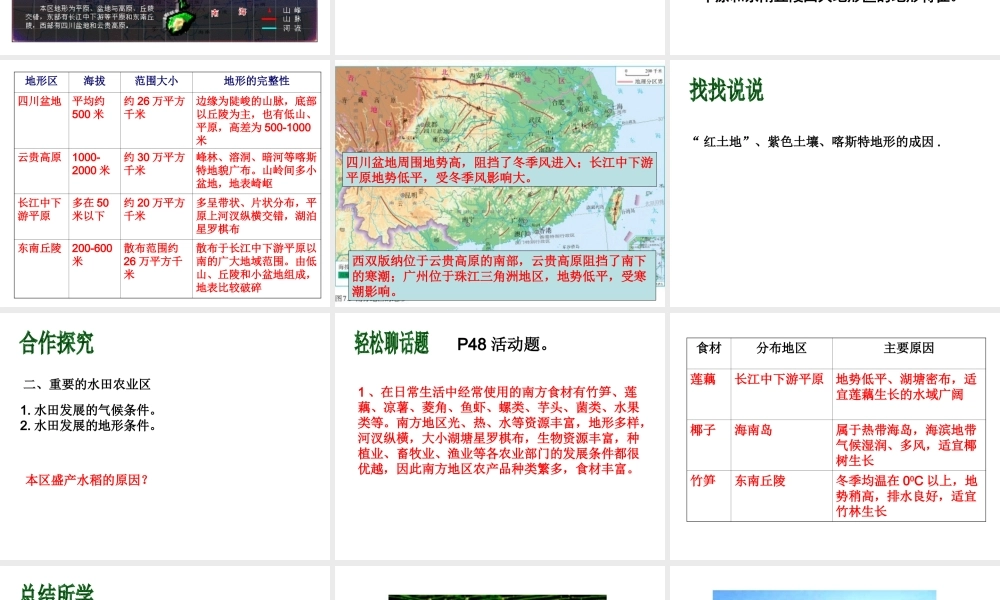The width and height of the screenshot is (1000, 600).
Task: Click the 200-600 米 elevation cell
Action: [94, 268]
